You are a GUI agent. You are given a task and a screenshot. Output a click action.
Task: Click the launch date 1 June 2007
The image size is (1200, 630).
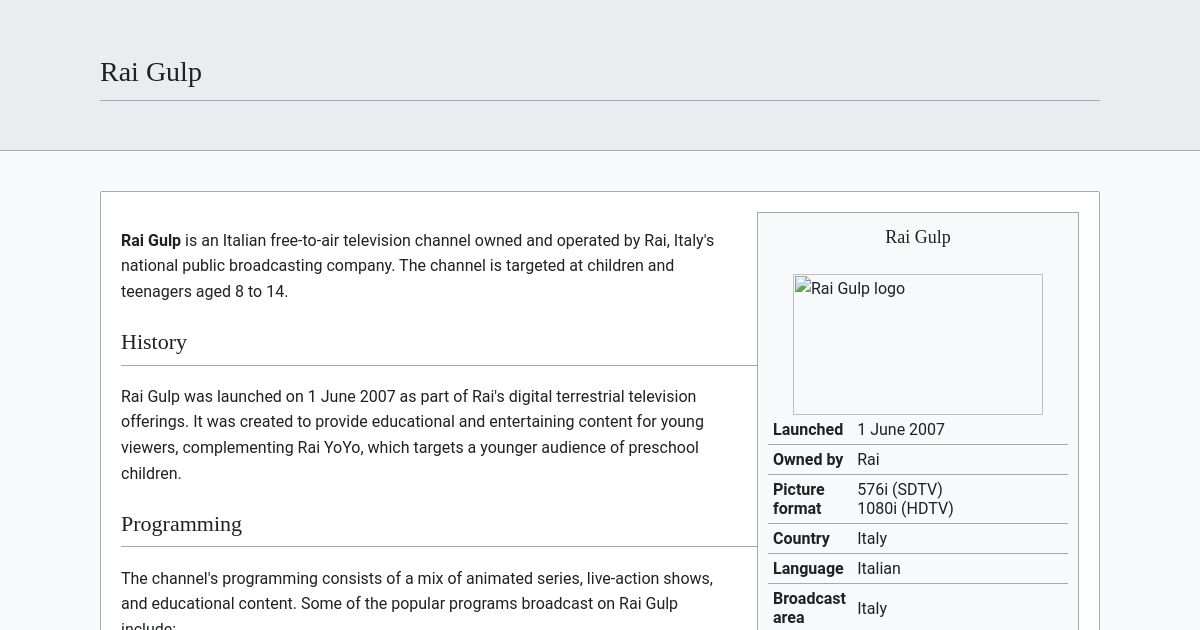point(901,429)
